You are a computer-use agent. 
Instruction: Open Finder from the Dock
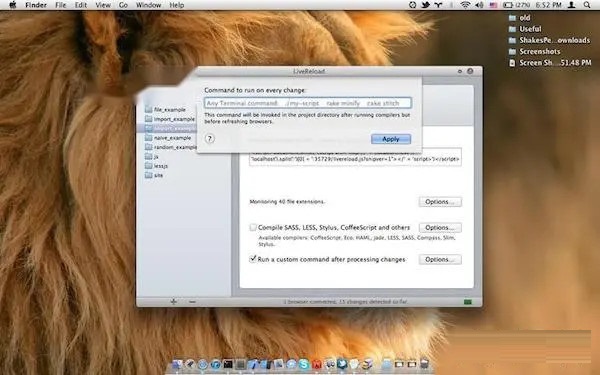point(177,364)
